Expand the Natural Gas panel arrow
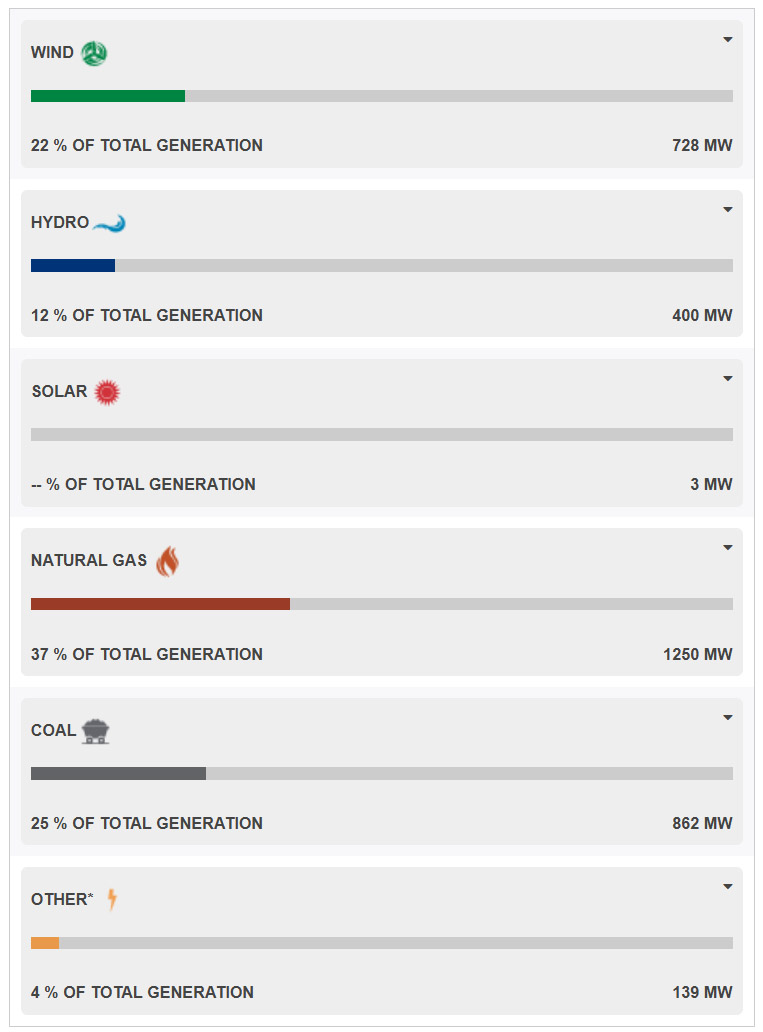763x1032 pixels. click(727, 548)
